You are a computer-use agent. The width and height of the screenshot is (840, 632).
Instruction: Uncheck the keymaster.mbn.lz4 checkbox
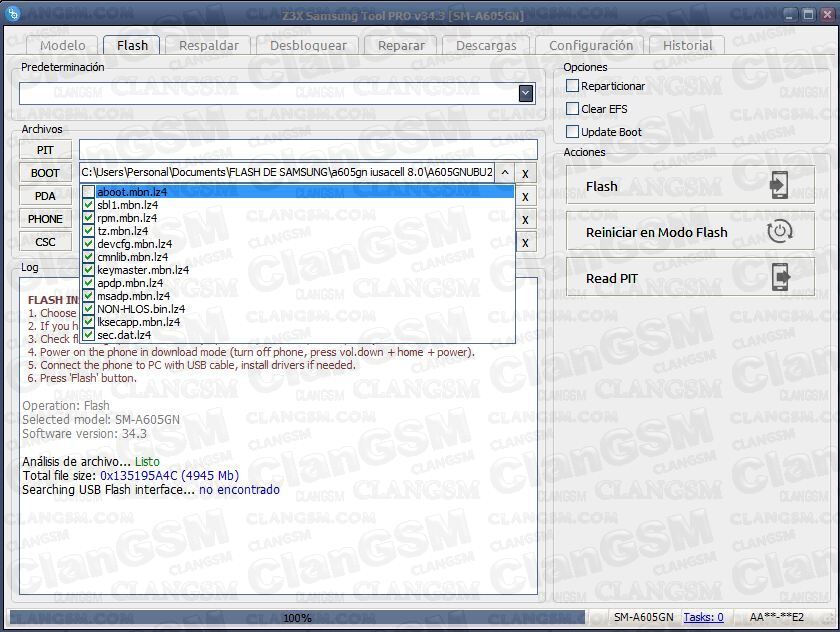pyautogui.click(x=89, y=269)
